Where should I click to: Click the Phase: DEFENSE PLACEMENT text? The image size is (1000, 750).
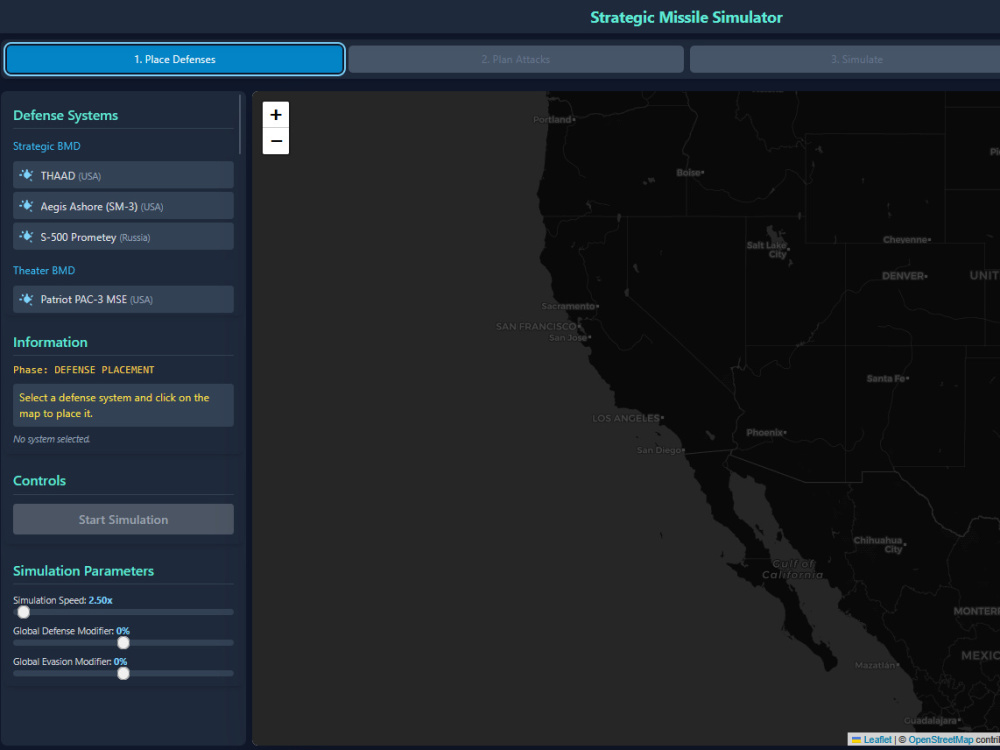point(84,370)
